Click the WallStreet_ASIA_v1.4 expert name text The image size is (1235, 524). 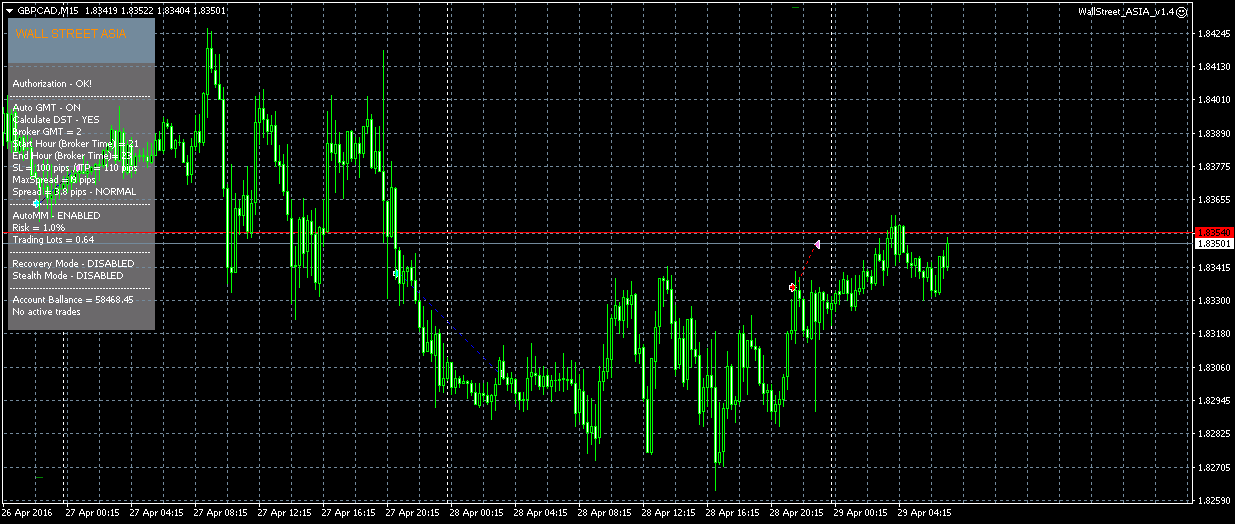click(x=1125, y=12)
